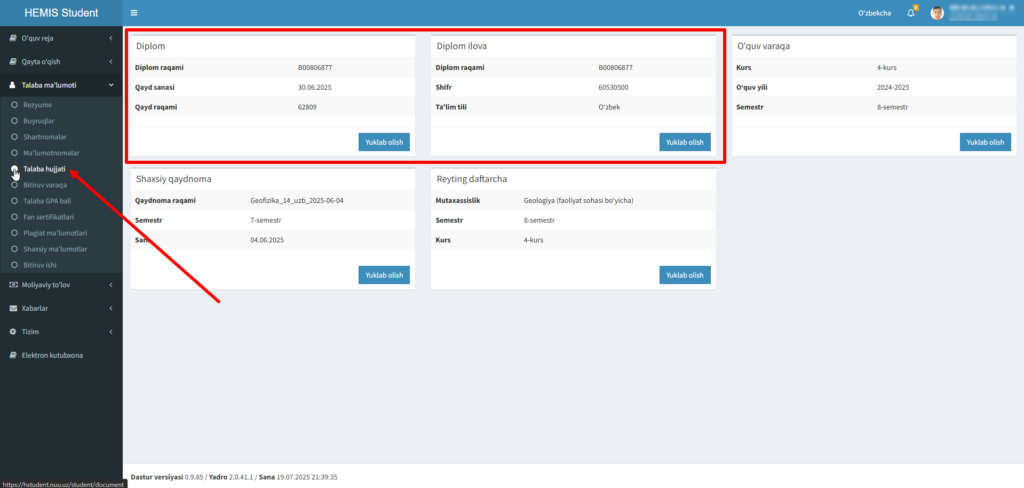Viewport: 1024px width, 488px height.
Task: Download the Diplom document
Action: coord(384,142)
